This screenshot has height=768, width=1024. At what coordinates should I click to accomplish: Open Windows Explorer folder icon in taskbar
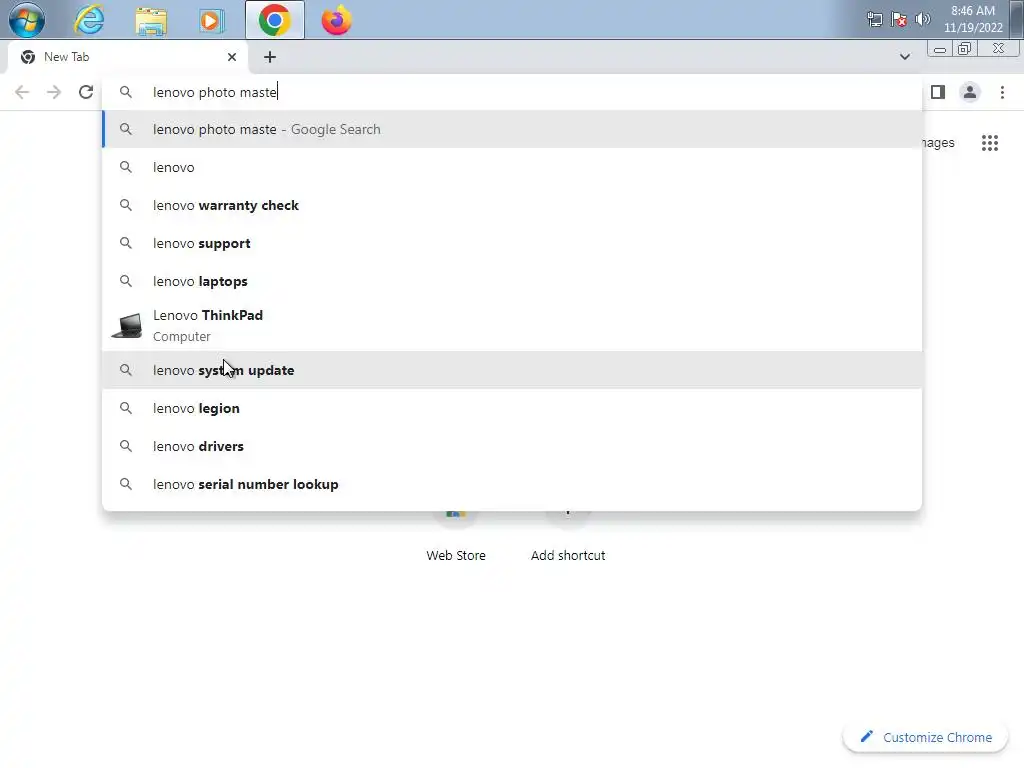point(151,20)
